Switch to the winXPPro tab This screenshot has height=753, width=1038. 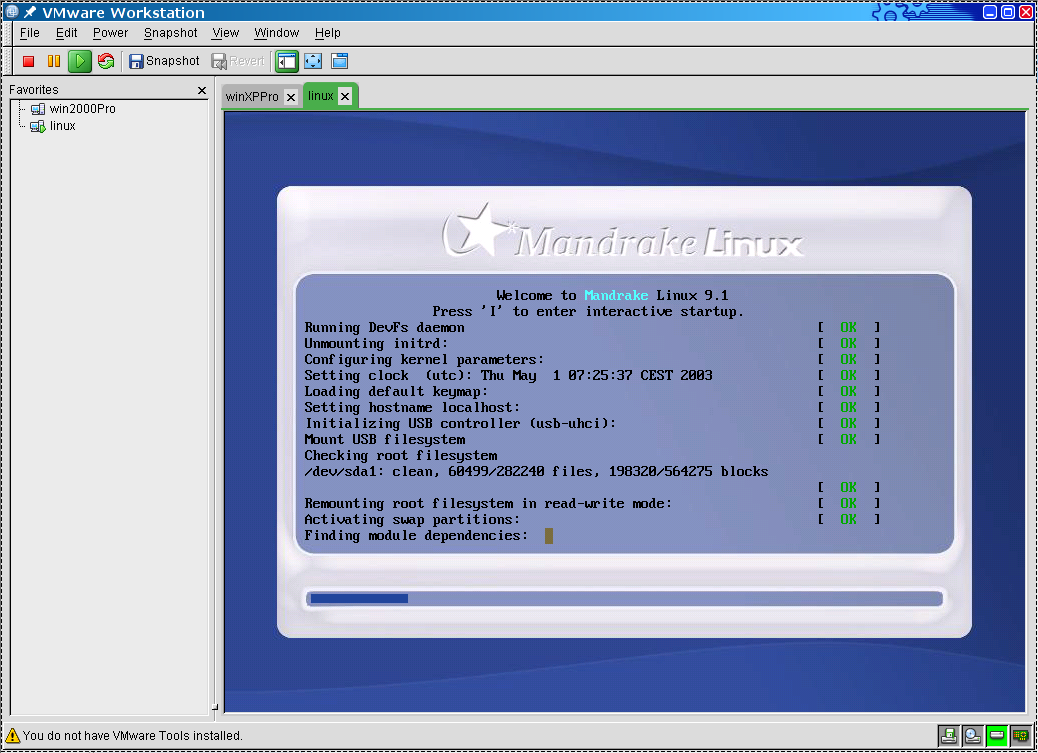point(252,97)
